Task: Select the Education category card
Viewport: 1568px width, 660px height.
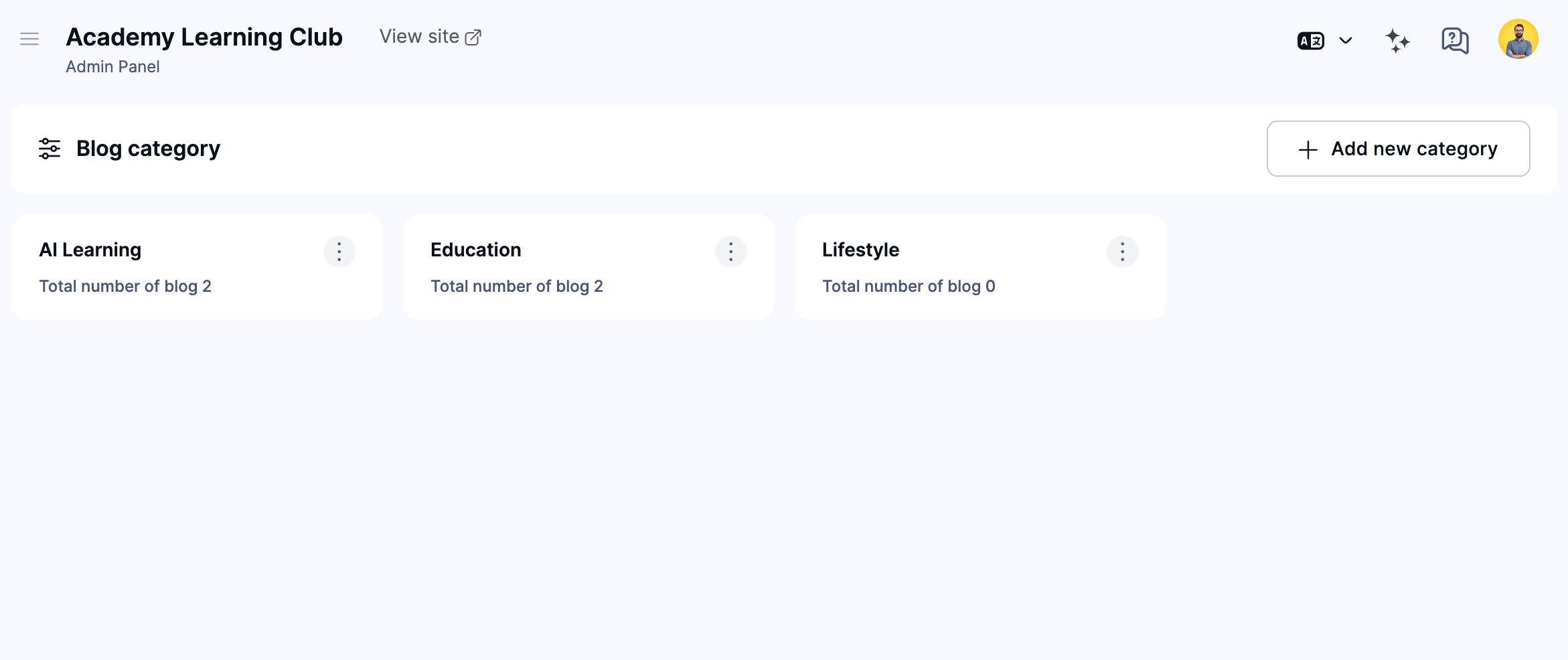Action: (589, 266)
